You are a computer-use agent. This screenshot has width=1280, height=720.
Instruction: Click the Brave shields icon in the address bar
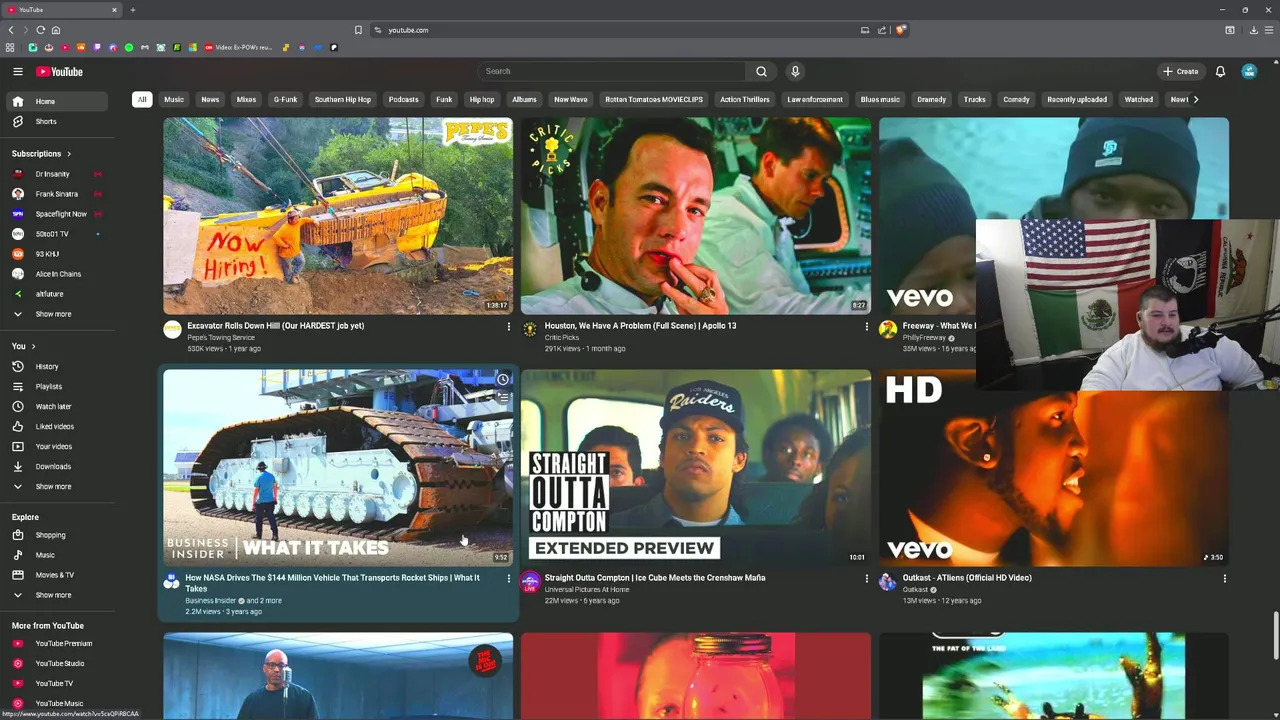[x=900, y=30]
